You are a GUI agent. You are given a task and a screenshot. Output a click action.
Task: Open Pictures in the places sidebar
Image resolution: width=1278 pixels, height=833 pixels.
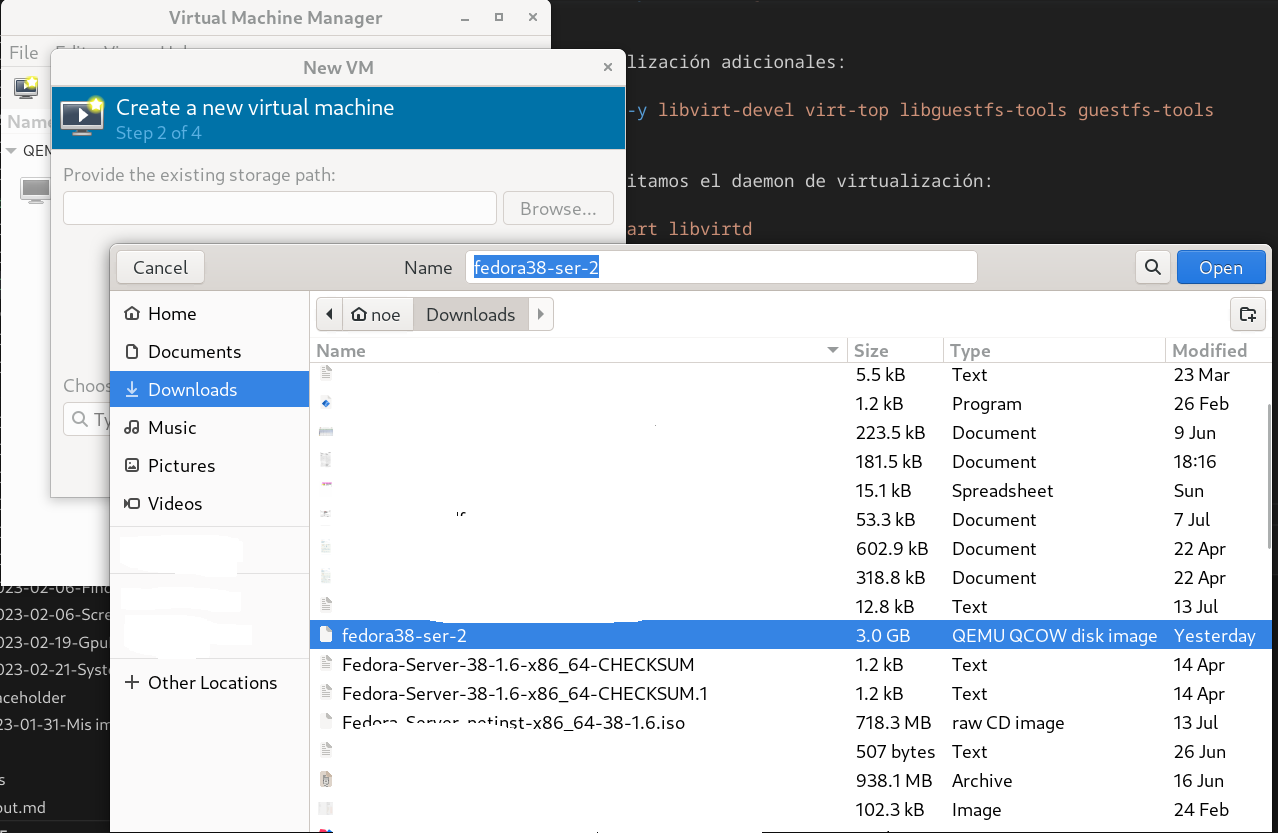[x=209, y=466]
